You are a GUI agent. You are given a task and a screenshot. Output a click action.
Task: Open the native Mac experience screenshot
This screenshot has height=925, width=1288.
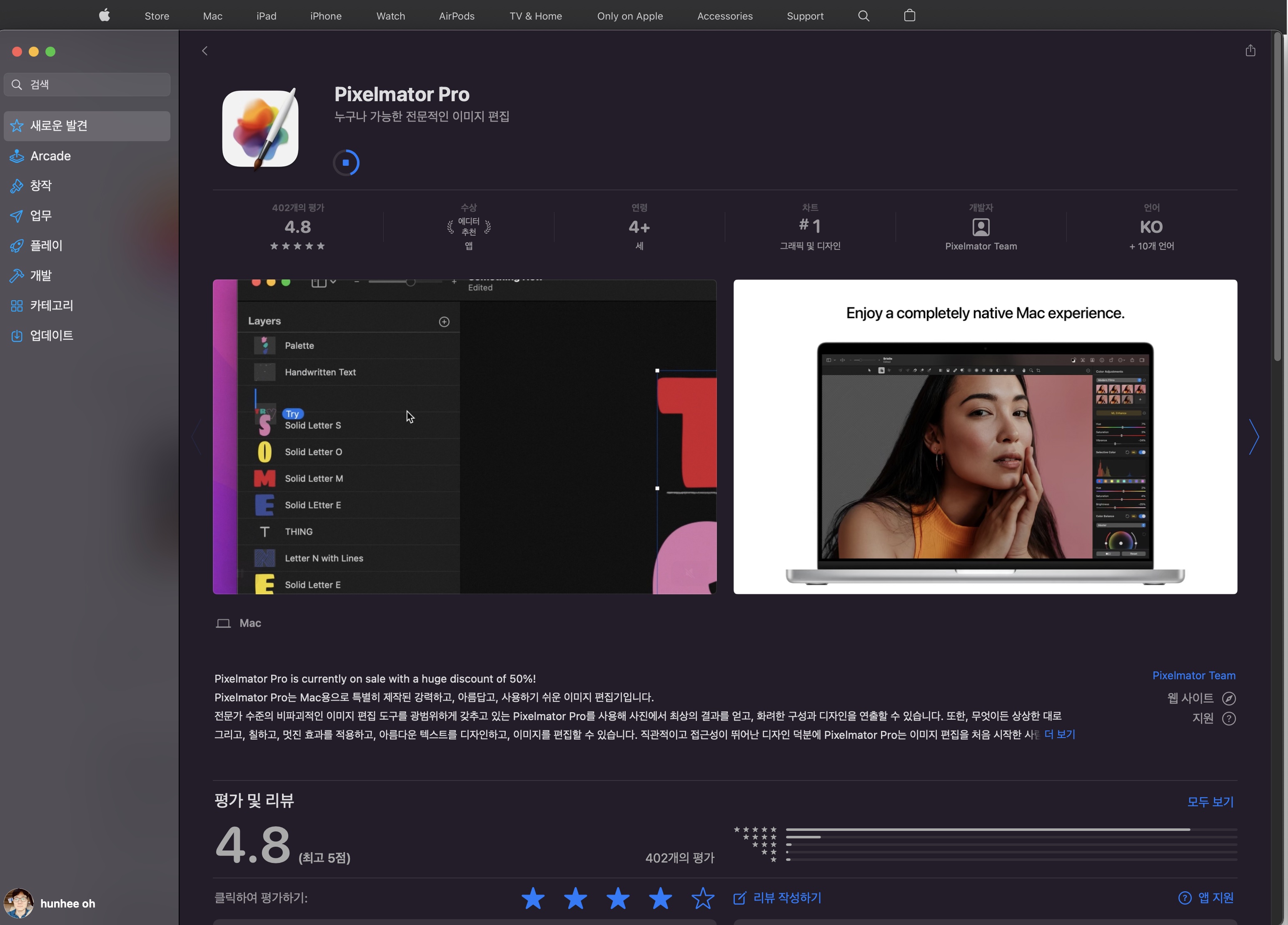click(985, 436)
